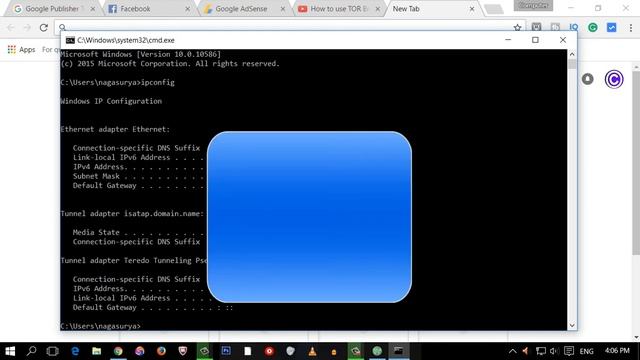The image size is (640, 360).
Task: Click the first gray extension icon after the star
Action: coord(536,27)
